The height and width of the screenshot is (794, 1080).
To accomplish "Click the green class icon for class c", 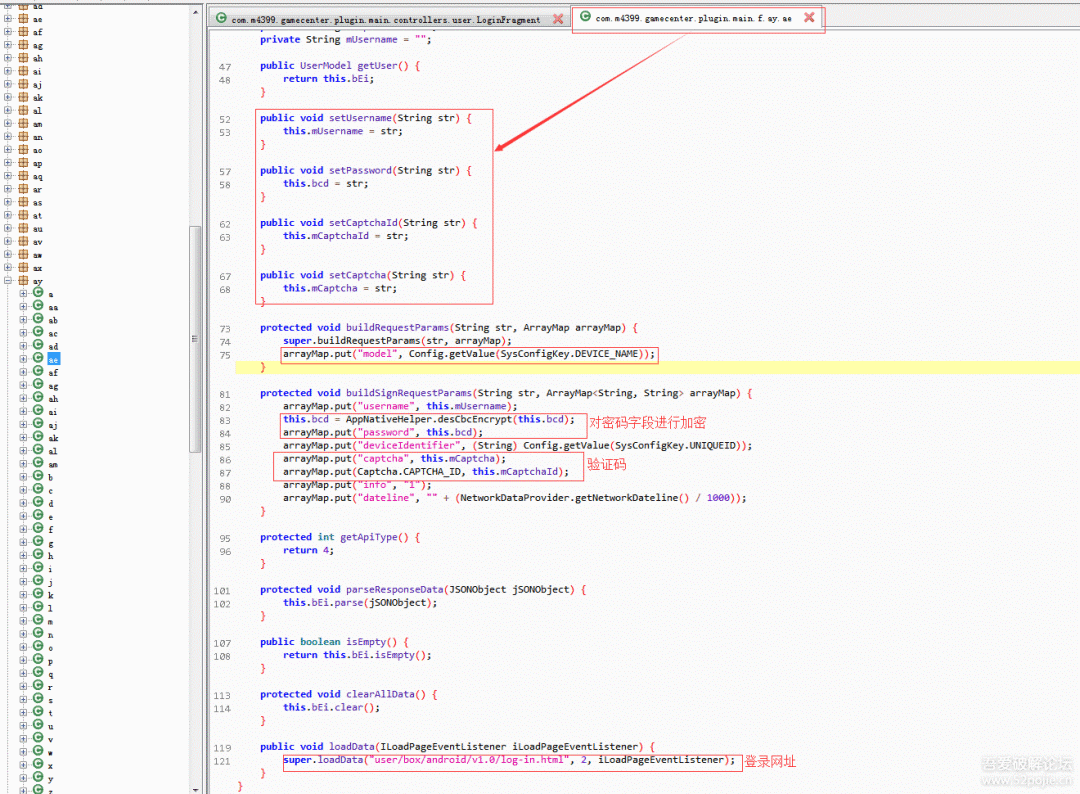I will 39,488.
